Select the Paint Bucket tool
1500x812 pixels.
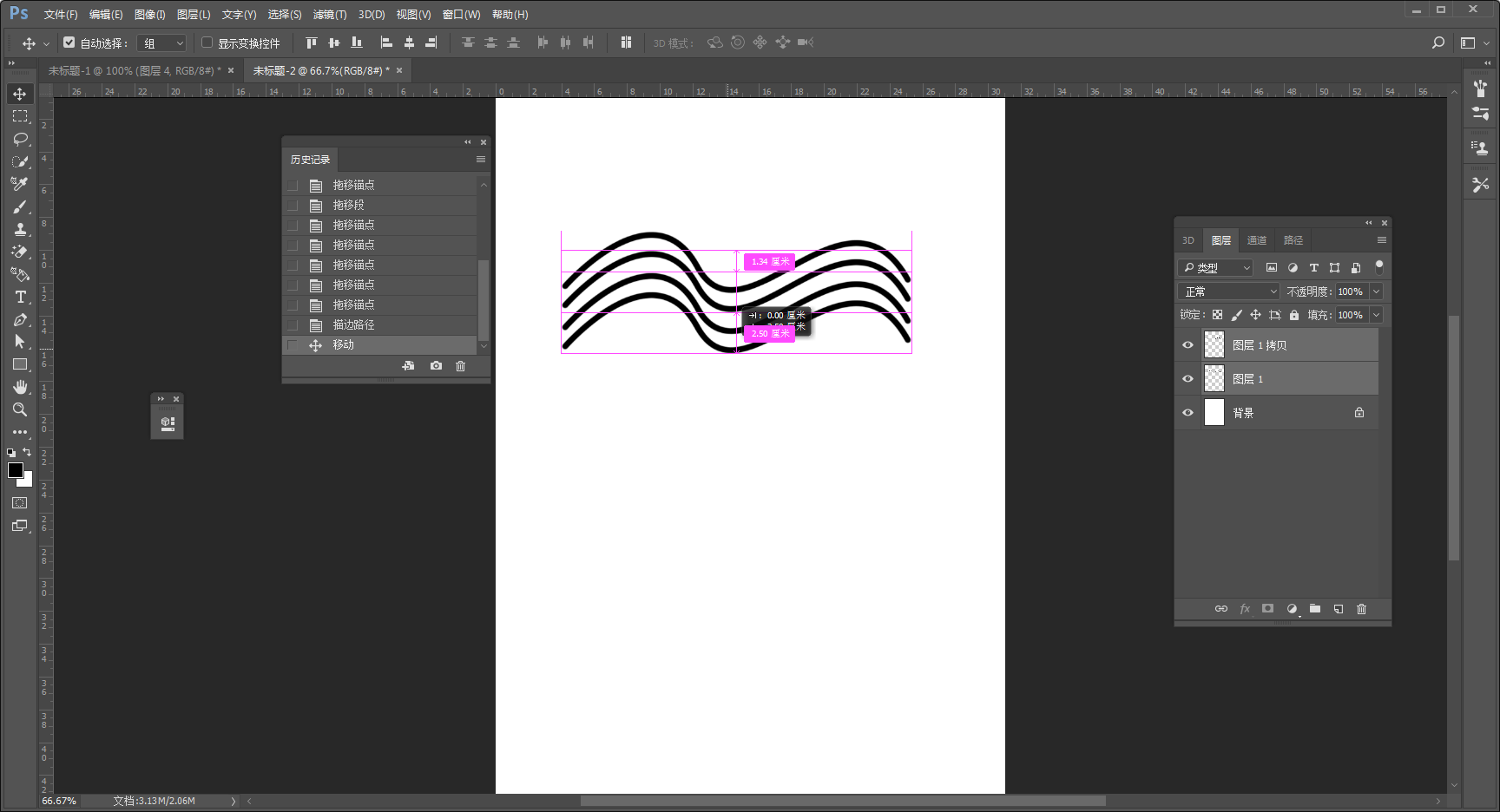(20, 274)
